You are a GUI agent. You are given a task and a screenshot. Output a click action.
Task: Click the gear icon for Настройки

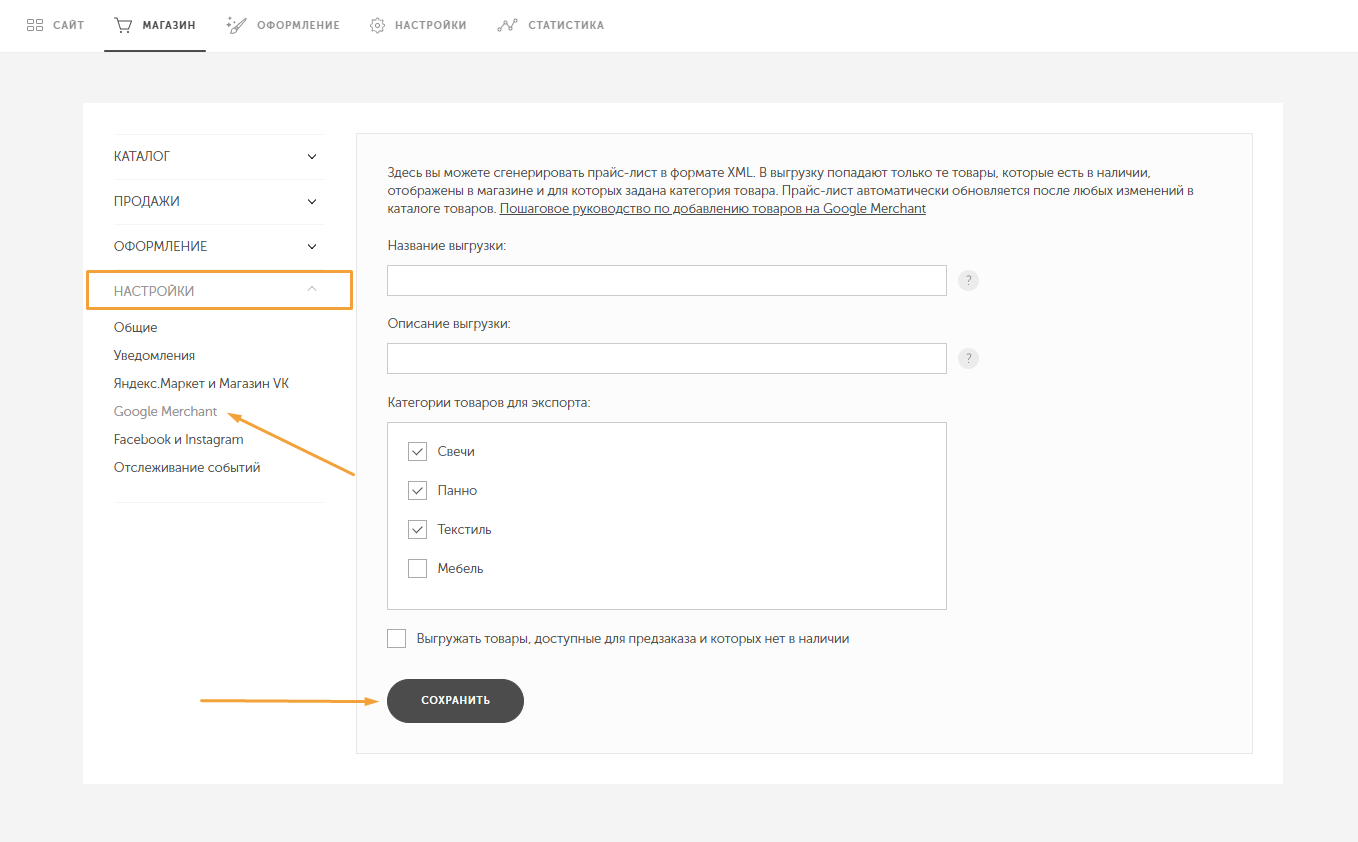[377, 25]
